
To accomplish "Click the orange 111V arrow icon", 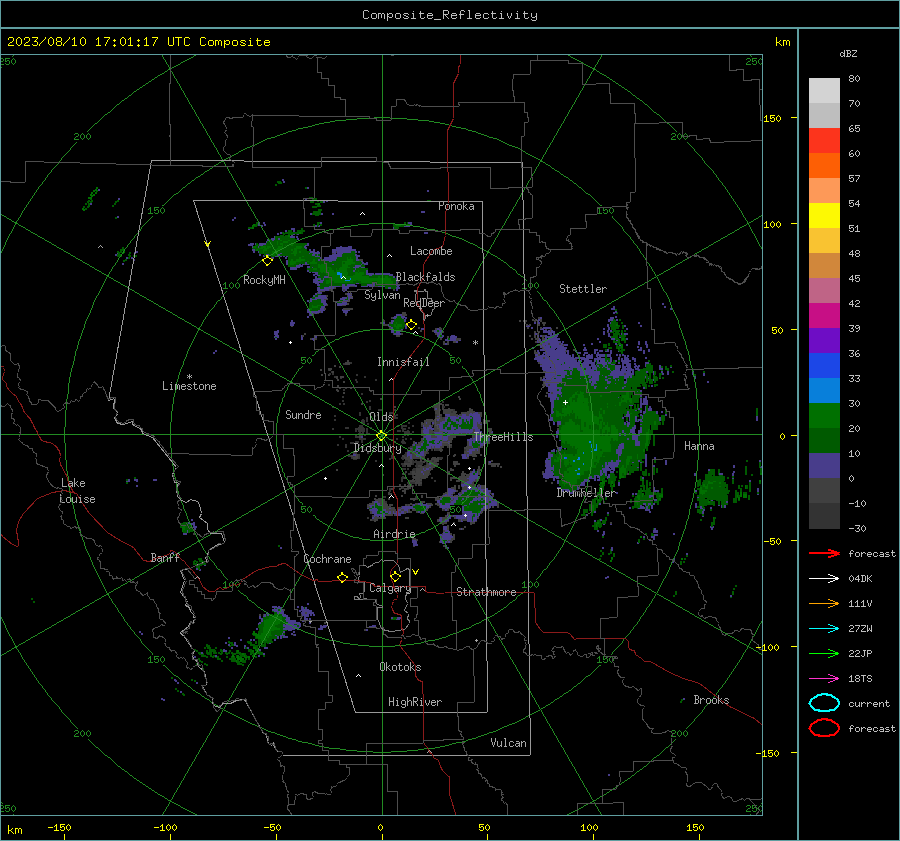I will [824, 603].
